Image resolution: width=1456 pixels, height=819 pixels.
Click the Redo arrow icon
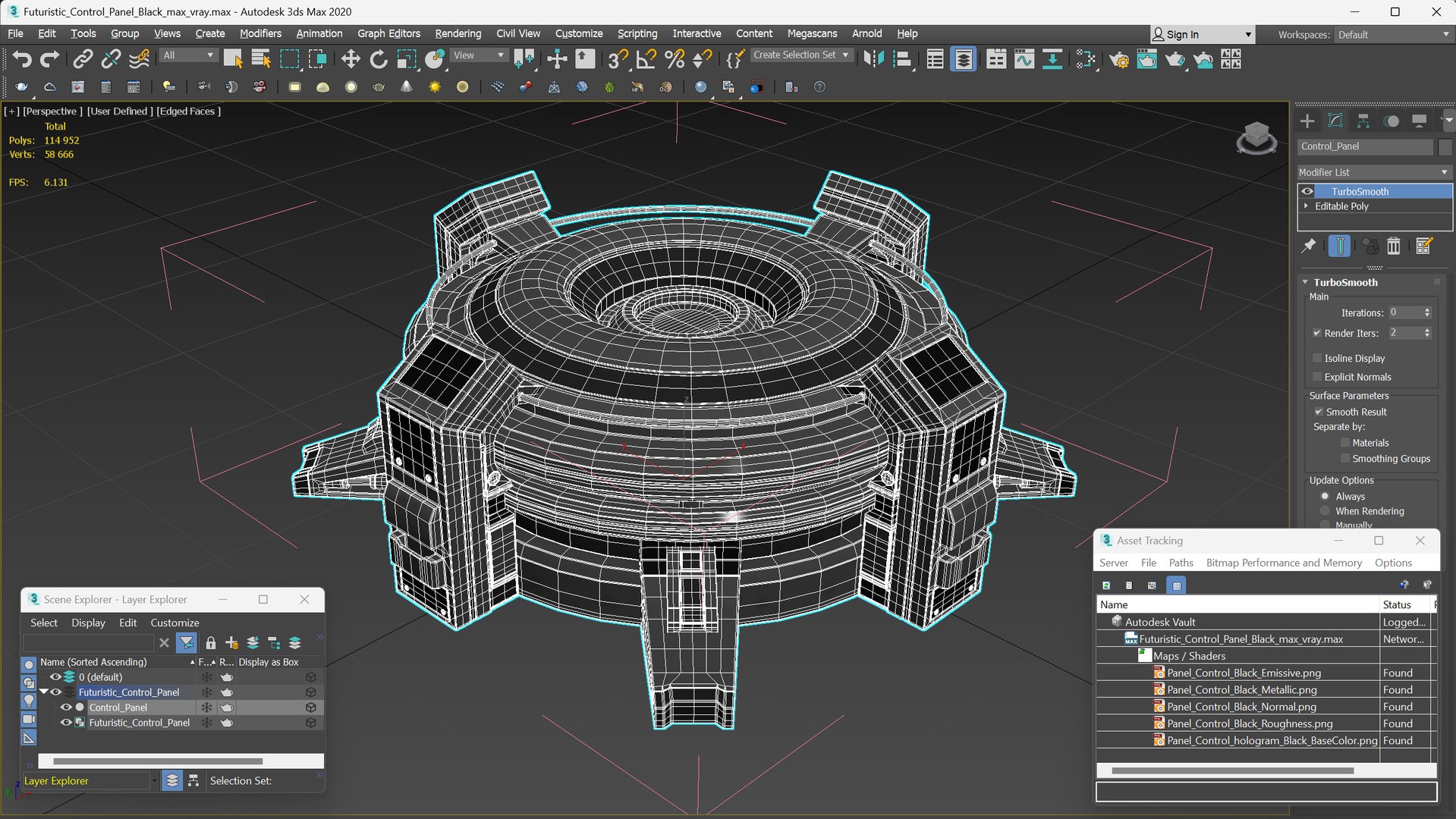(x=49, y=58)
